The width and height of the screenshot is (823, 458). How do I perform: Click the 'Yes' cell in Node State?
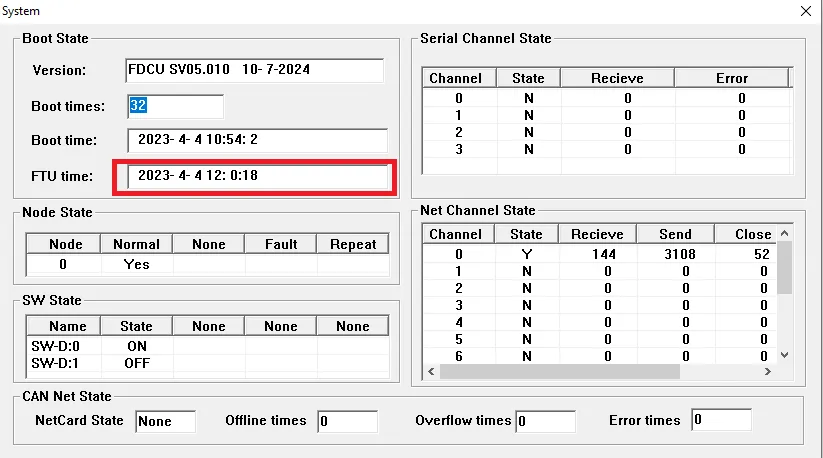coord(136,264)
